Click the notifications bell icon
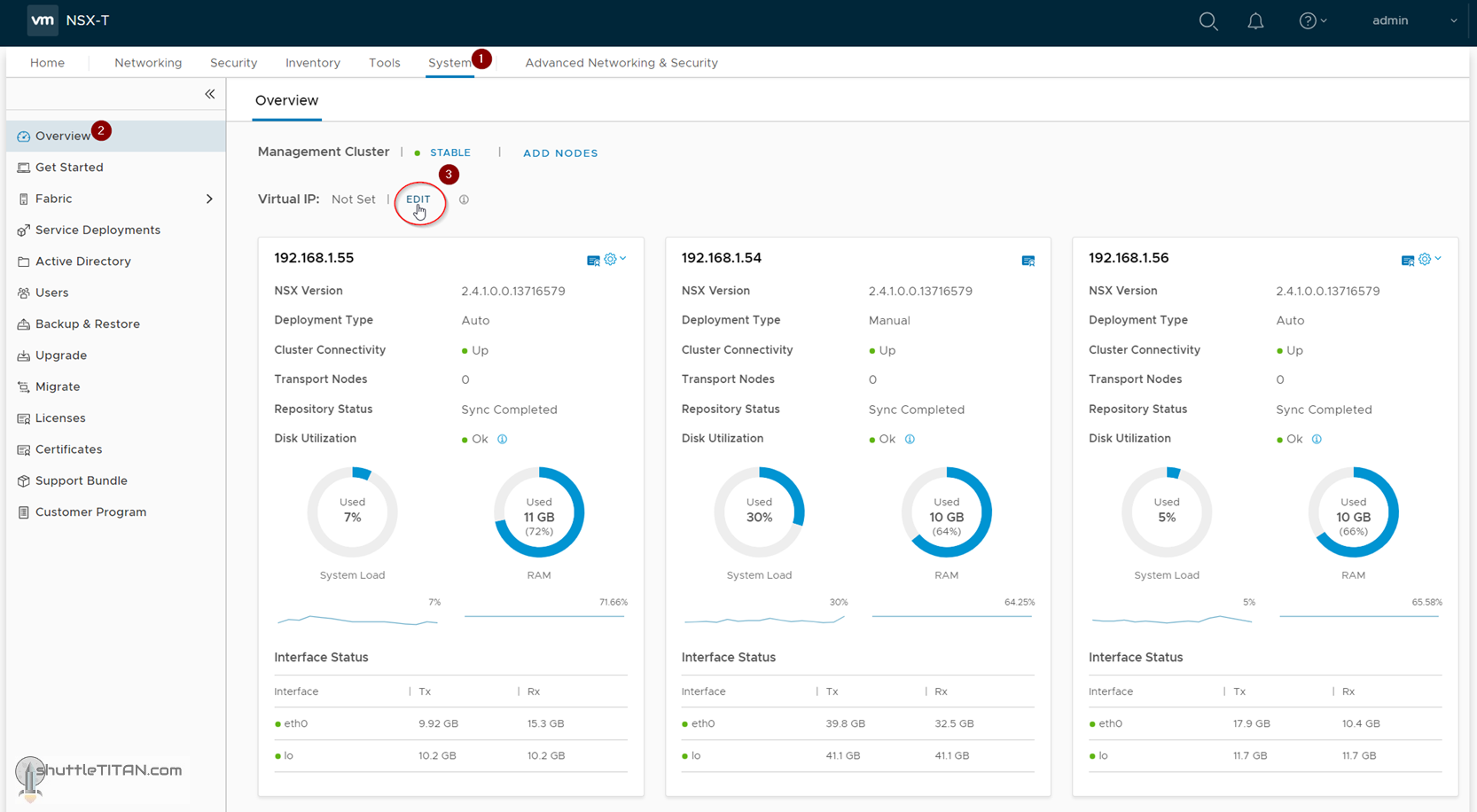Image resolution: width=1477 pixels, height=812 pixels. tap(1255, 20)
